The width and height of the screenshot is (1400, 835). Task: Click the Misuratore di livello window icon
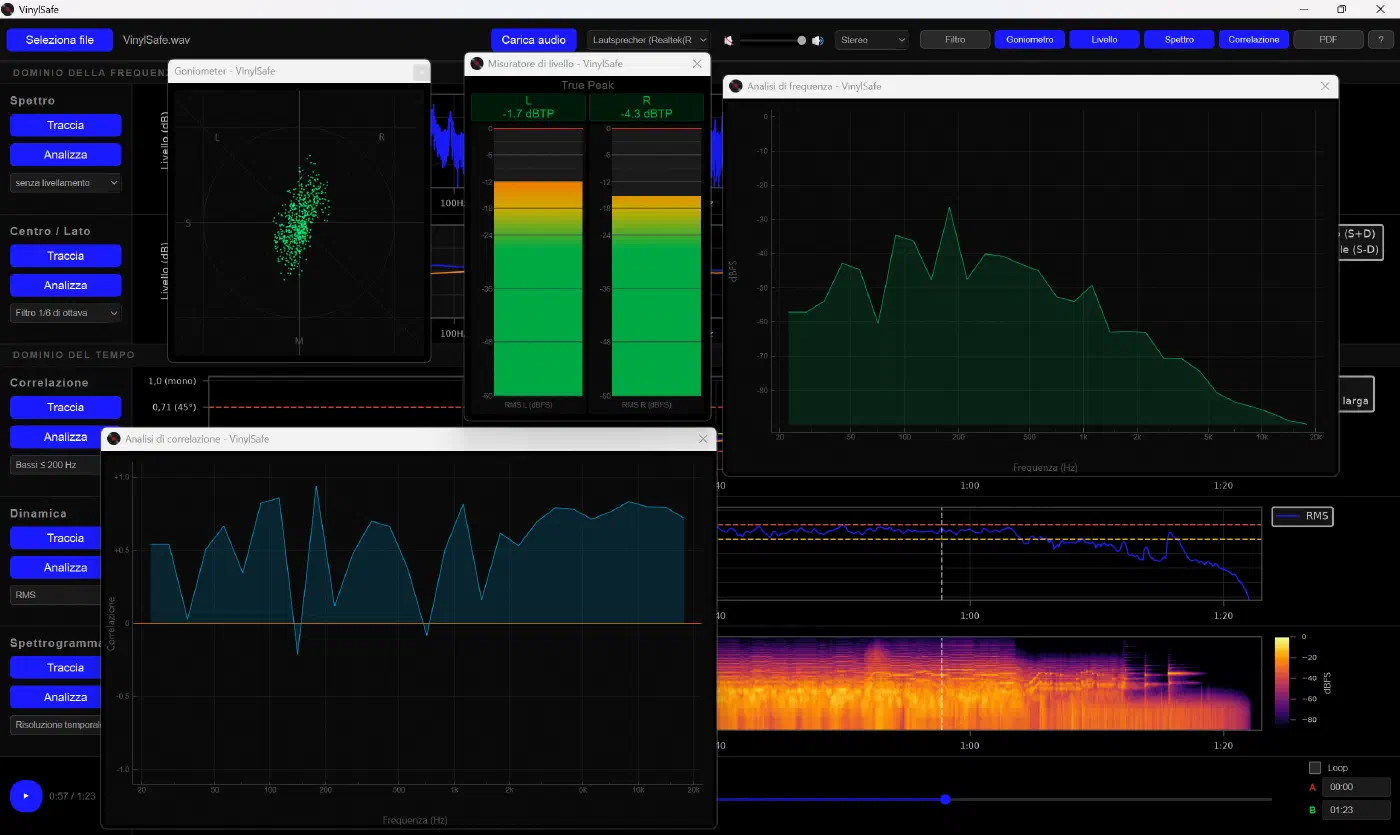pyautogui.click(x=477, y=64)
